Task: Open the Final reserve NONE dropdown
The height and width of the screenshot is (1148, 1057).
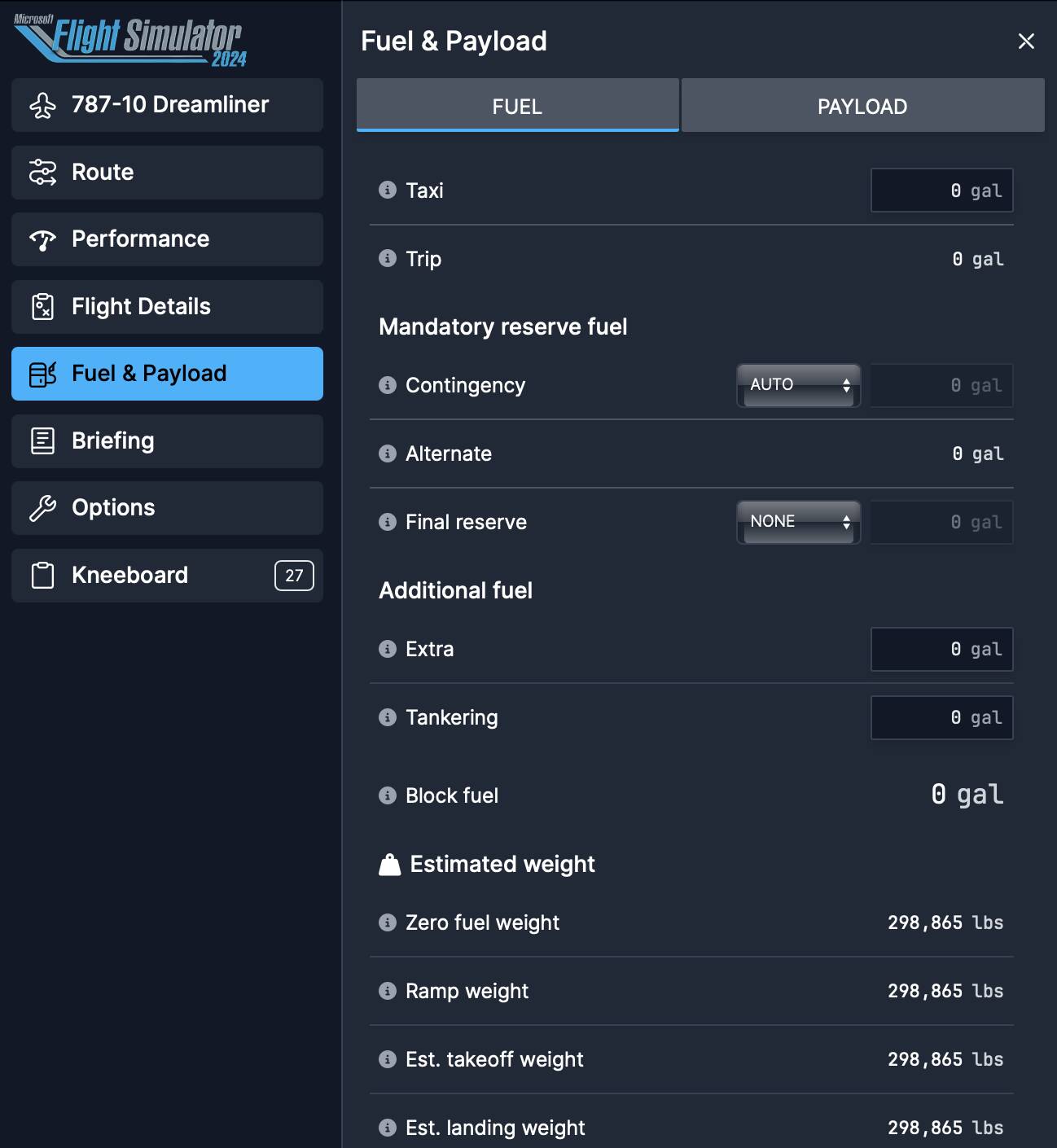Action: [x=799, y=522]
